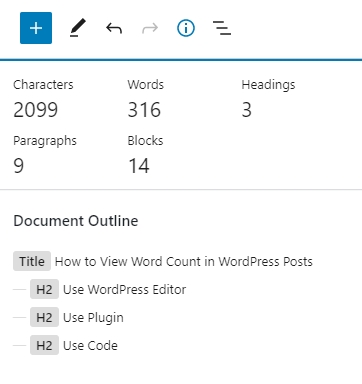
Task: Undo the last change
Action: coord(114,28)
